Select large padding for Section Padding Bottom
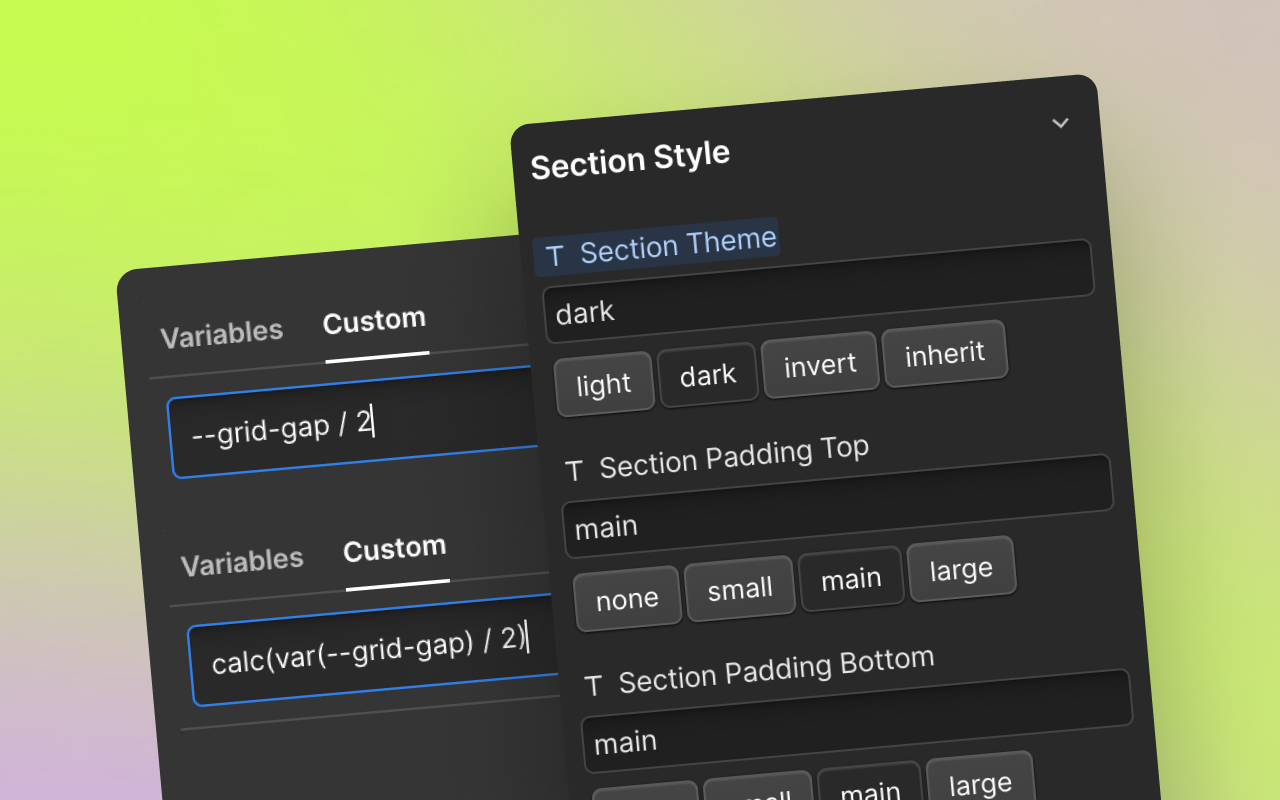 click(980, 785)
